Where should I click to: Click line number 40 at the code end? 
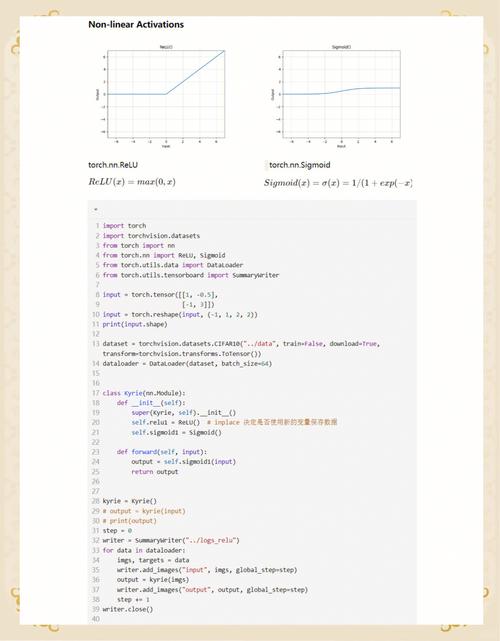[x=96, y=619]
